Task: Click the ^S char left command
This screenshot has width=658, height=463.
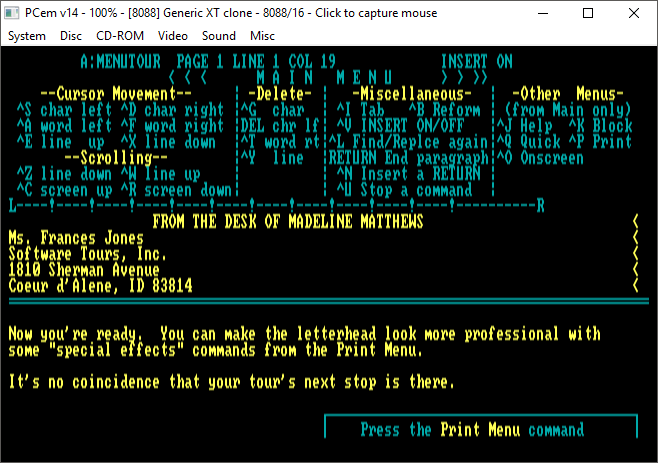Action: 64,110
